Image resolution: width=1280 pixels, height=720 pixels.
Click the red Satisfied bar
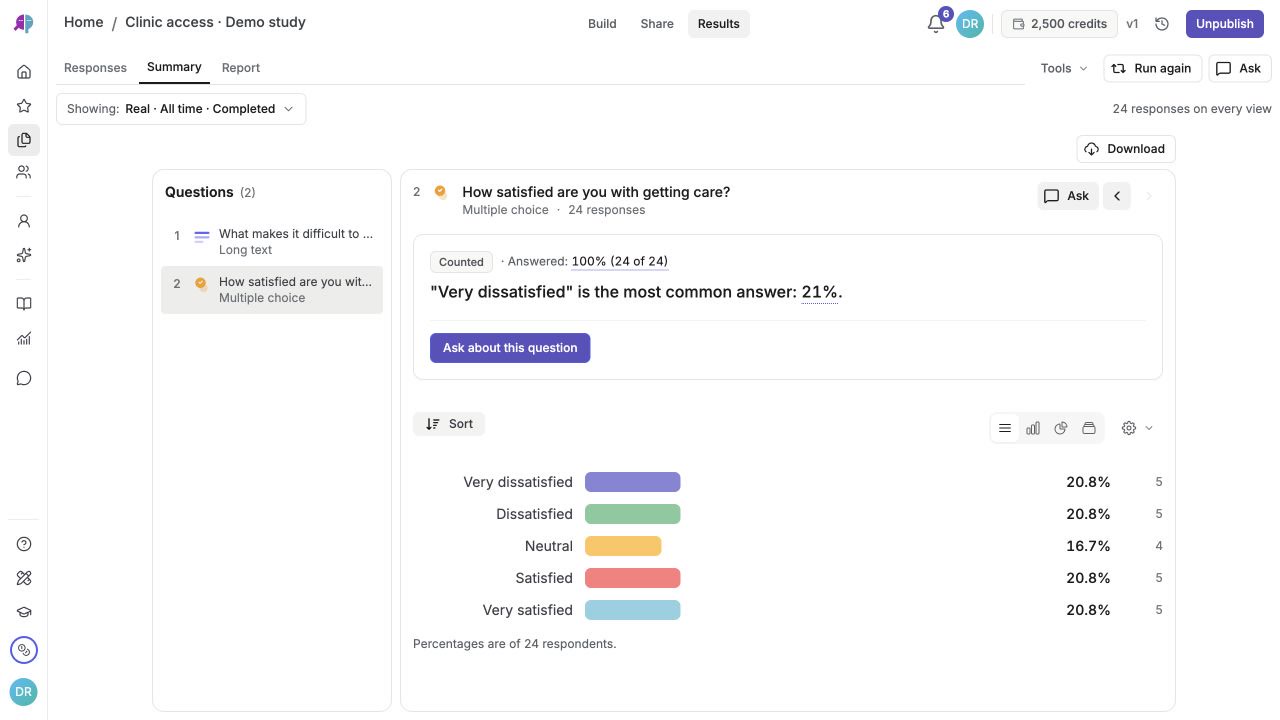coord(633,578)
